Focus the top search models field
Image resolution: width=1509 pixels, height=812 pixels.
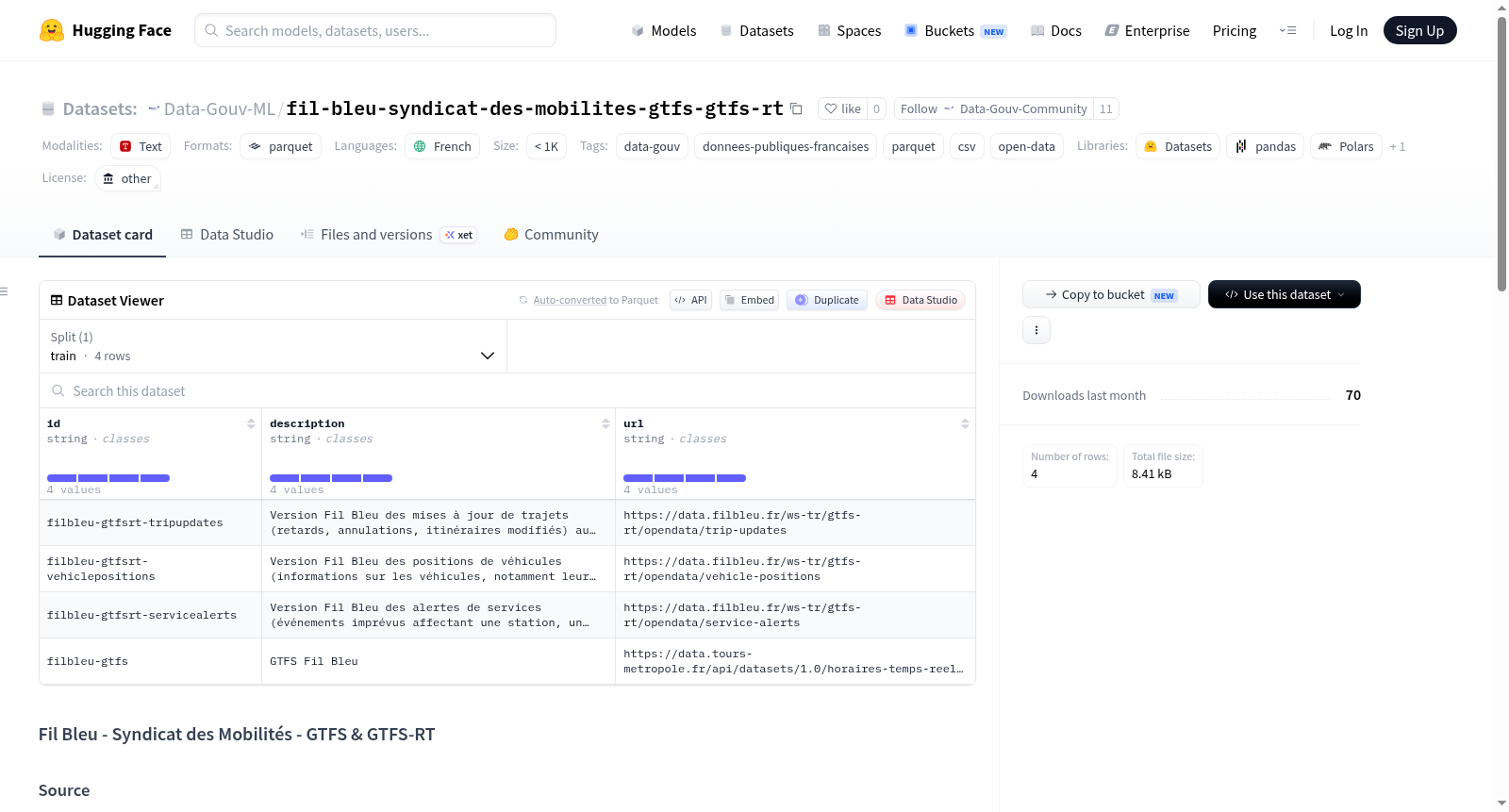click(x=375, y=30)
